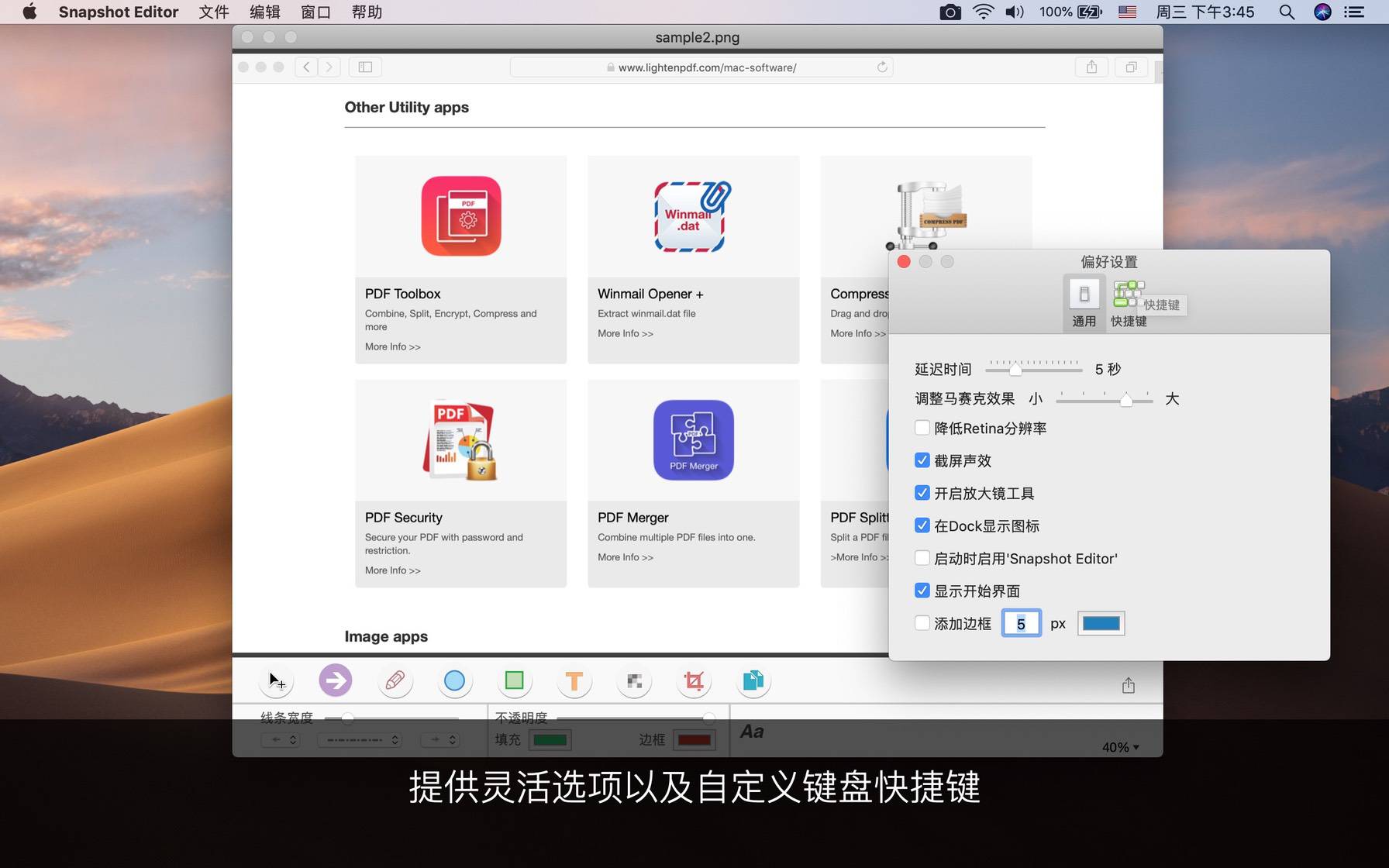Open the Notification Center list icon
The image size is (1389, 868).
pos(1354,12)
